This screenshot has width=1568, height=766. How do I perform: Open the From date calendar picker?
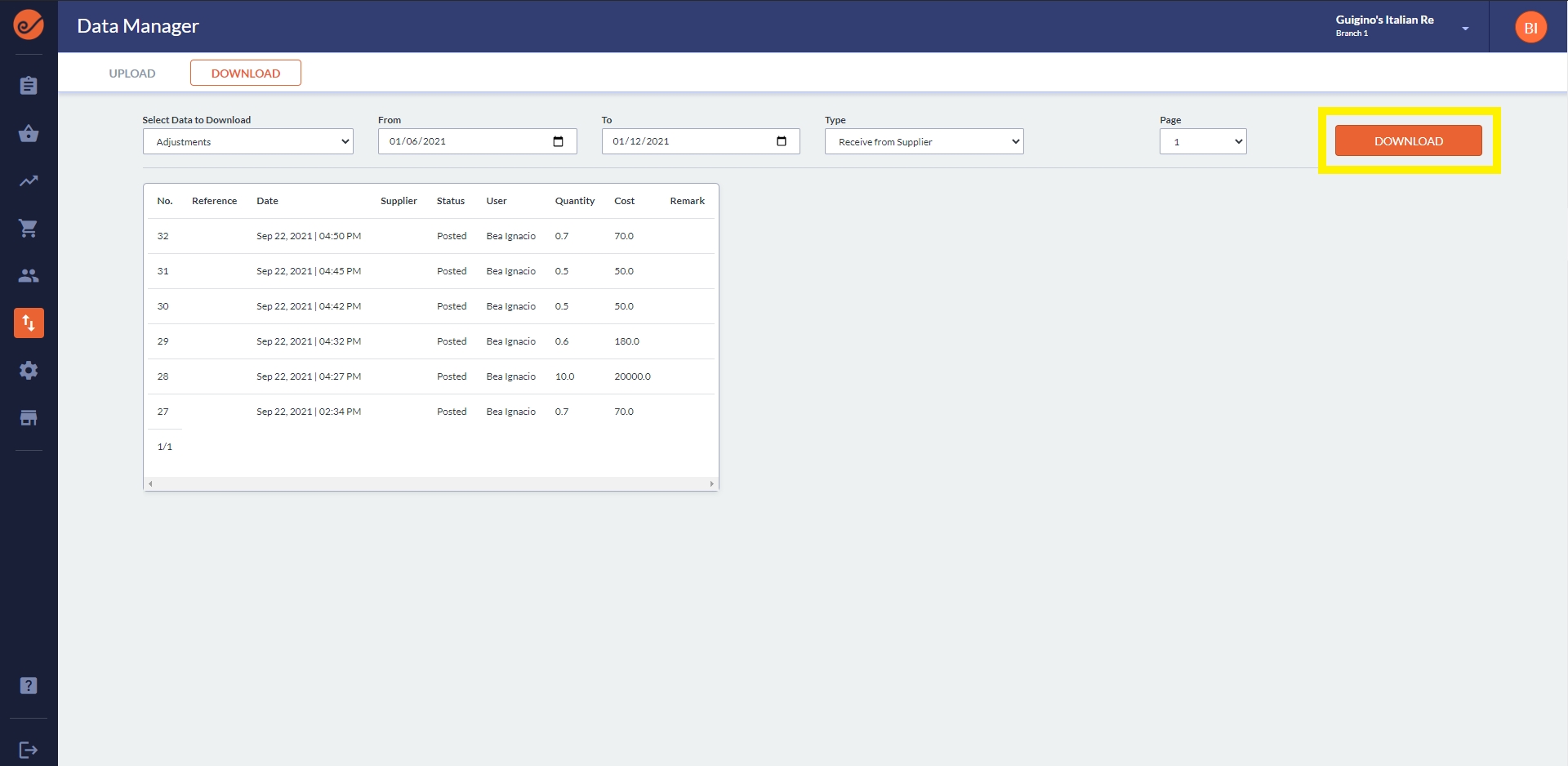559,141
